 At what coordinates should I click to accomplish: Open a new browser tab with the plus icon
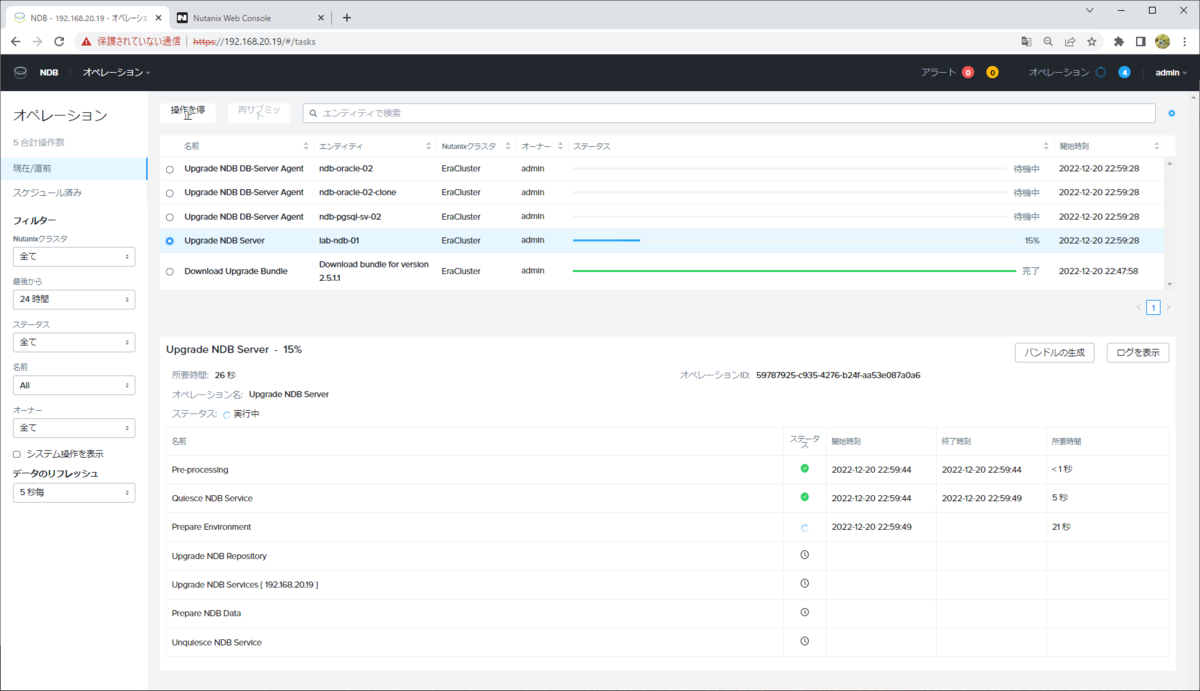tap(346, 17)
